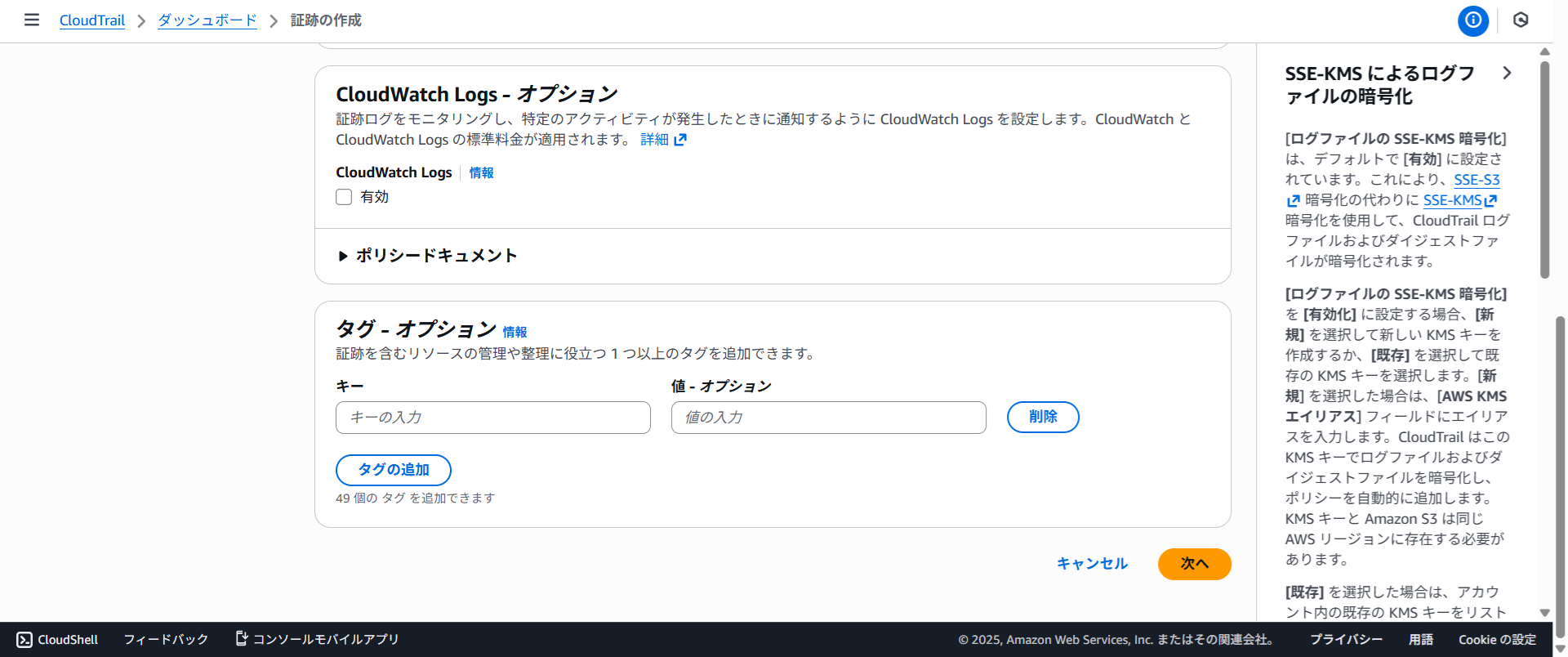Enable the CloudWatch Logs 有効 checkbox

(x=344, y=197)
